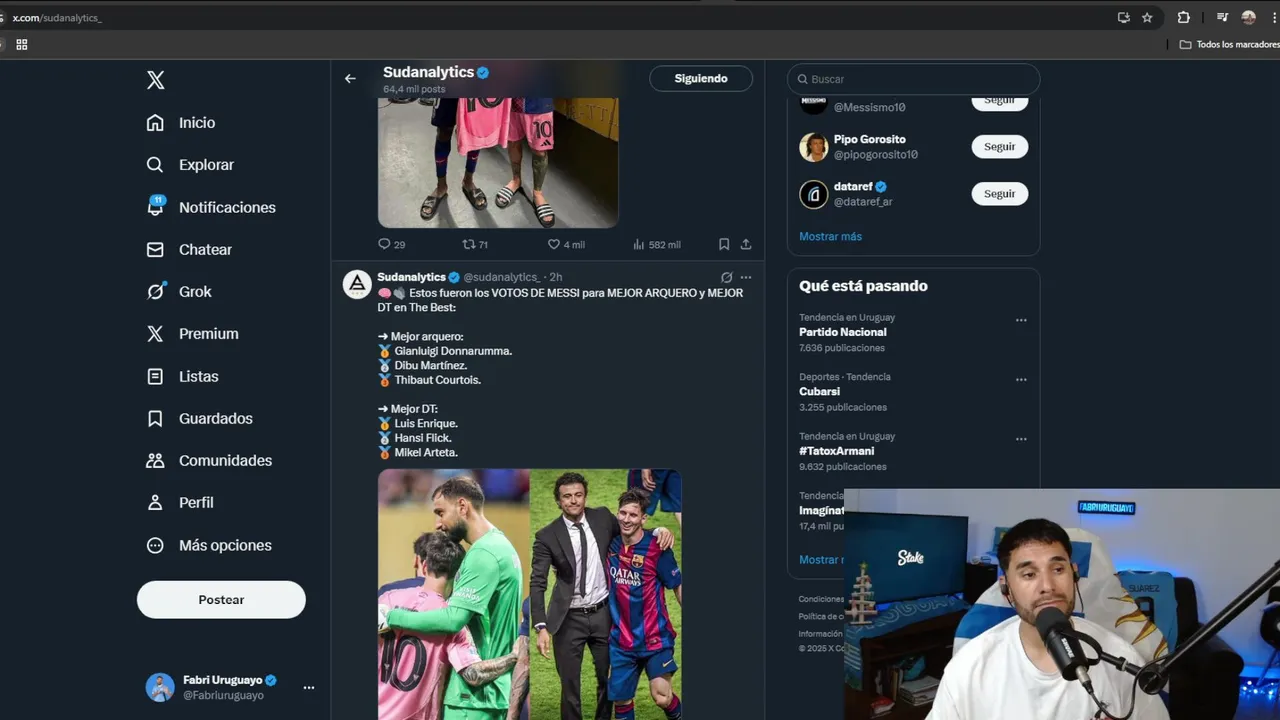Open Premium X icon
Screen dimensions: 1280x720
(155, 334)
